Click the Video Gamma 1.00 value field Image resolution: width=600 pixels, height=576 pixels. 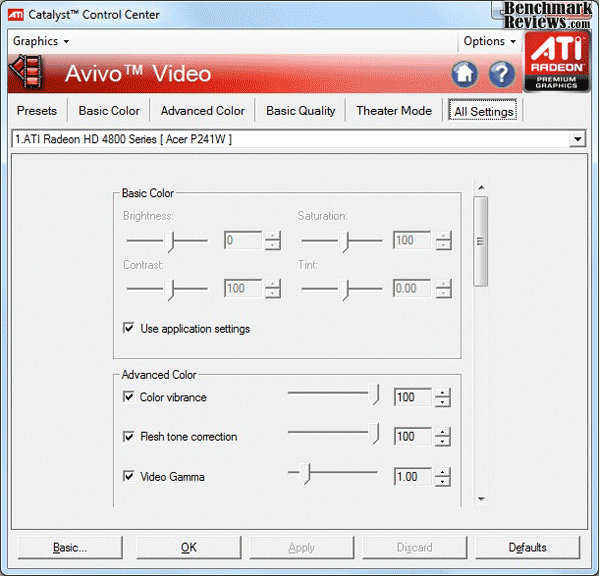pyautogui.click(x=412, y=476)
